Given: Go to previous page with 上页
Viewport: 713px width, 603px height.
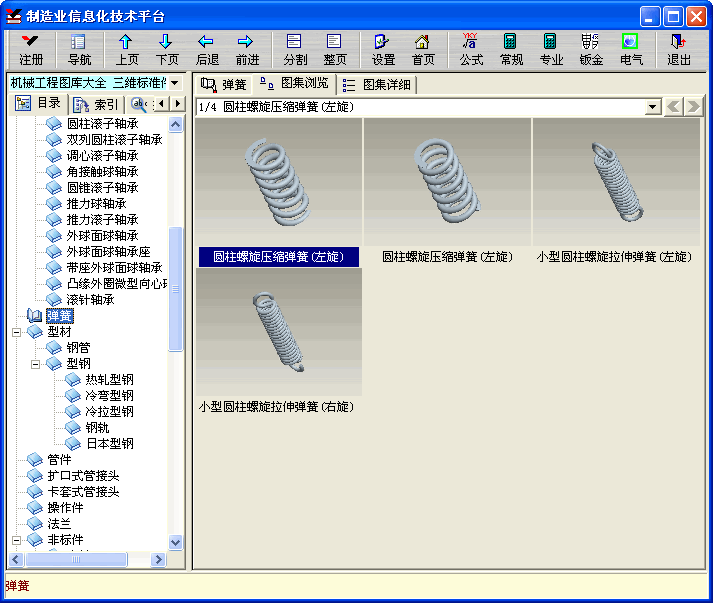Looking at the screenshot, I should coord(126,49).
